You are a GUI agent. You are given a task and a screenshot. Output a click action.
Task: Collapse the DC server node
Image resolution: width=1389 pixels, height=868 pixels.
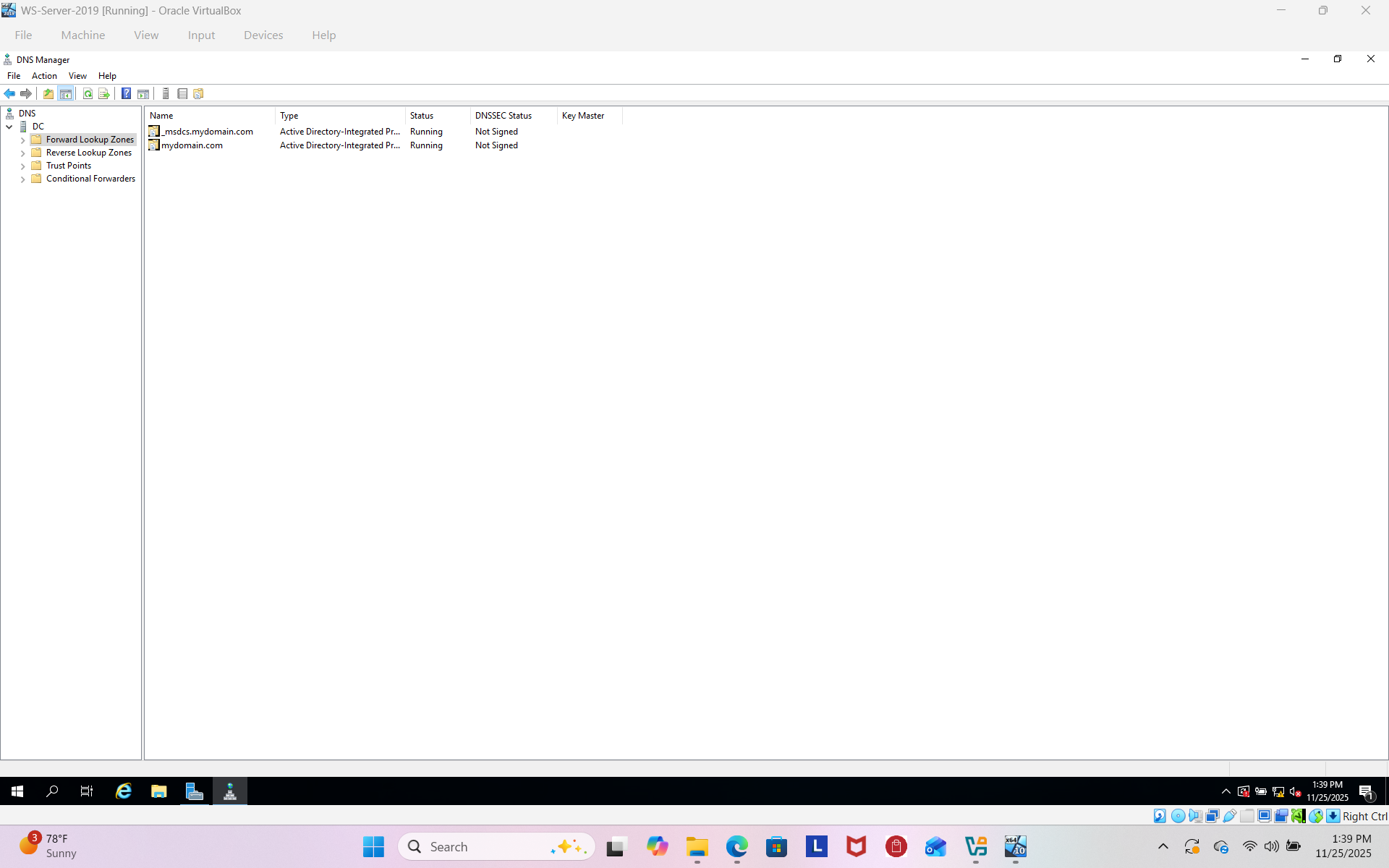(9, 127)
